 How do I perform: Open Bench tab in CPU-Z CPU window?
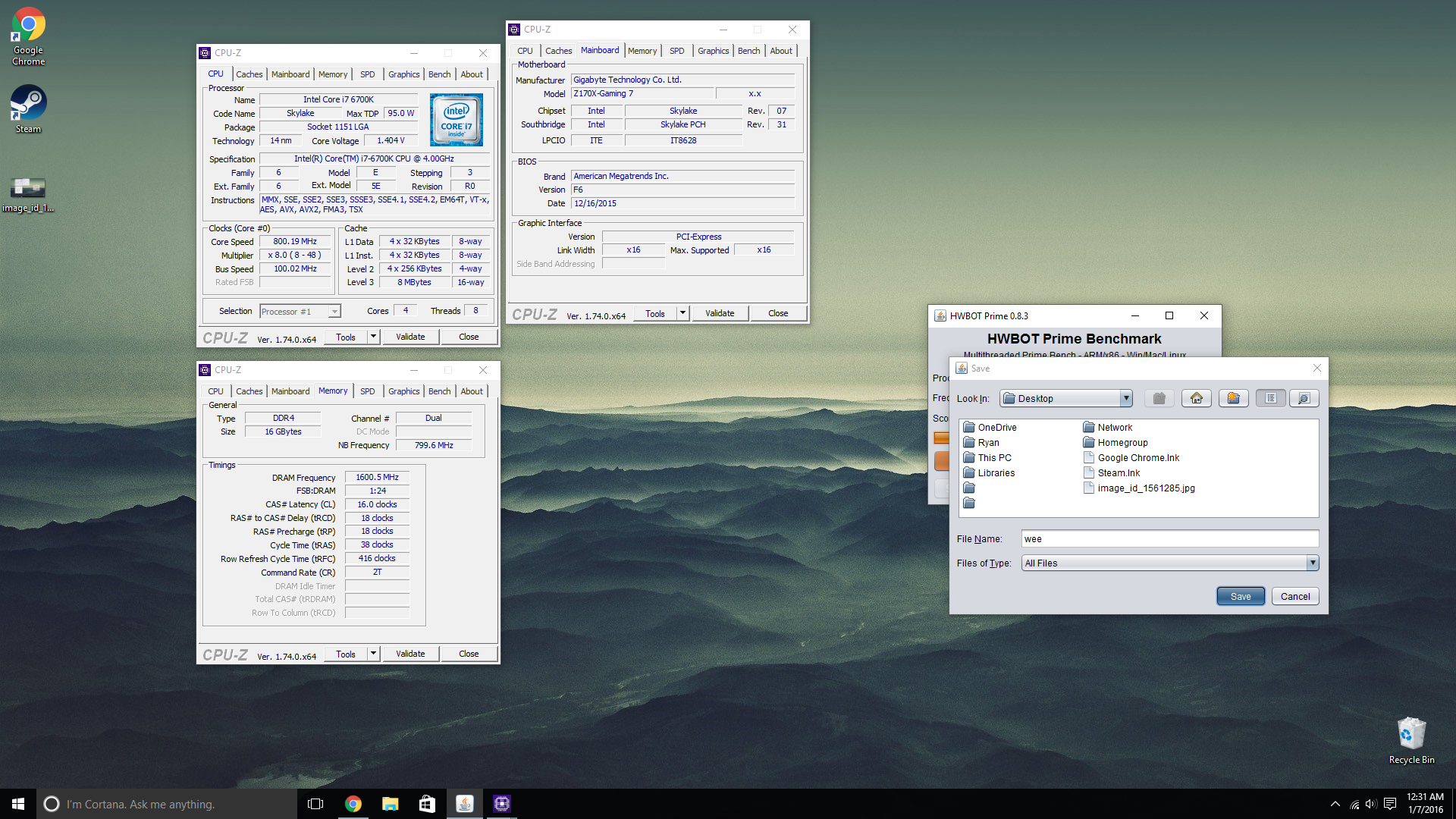tap(439, 74)
